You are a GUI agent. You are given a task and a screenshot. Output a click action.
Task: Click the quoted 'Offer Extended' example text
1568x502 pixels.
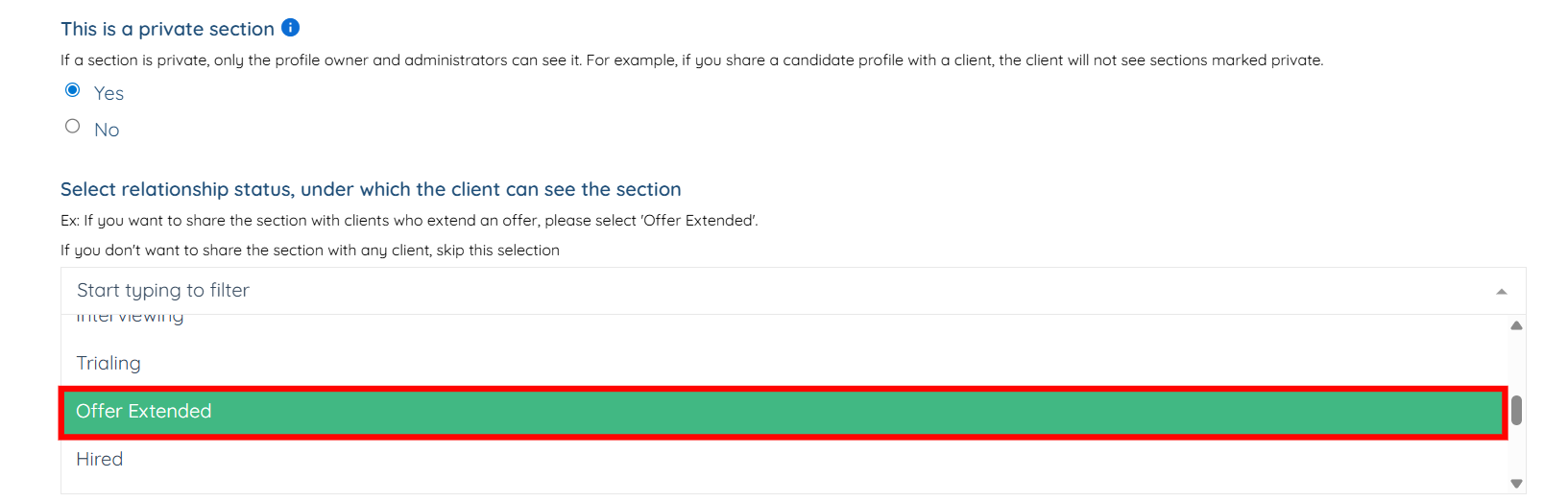click(698, 221)
